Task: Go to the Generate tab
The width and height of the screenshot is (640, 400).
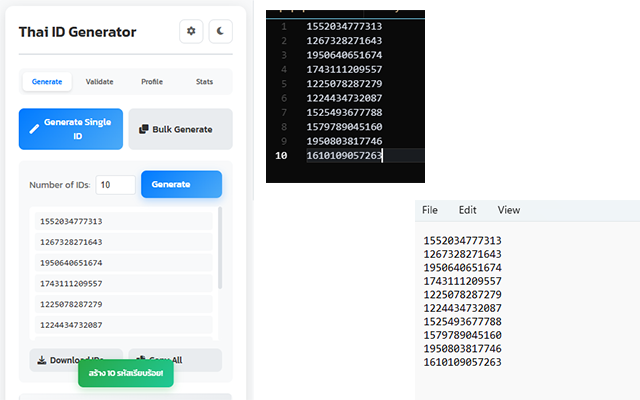Action: point(47,81)
